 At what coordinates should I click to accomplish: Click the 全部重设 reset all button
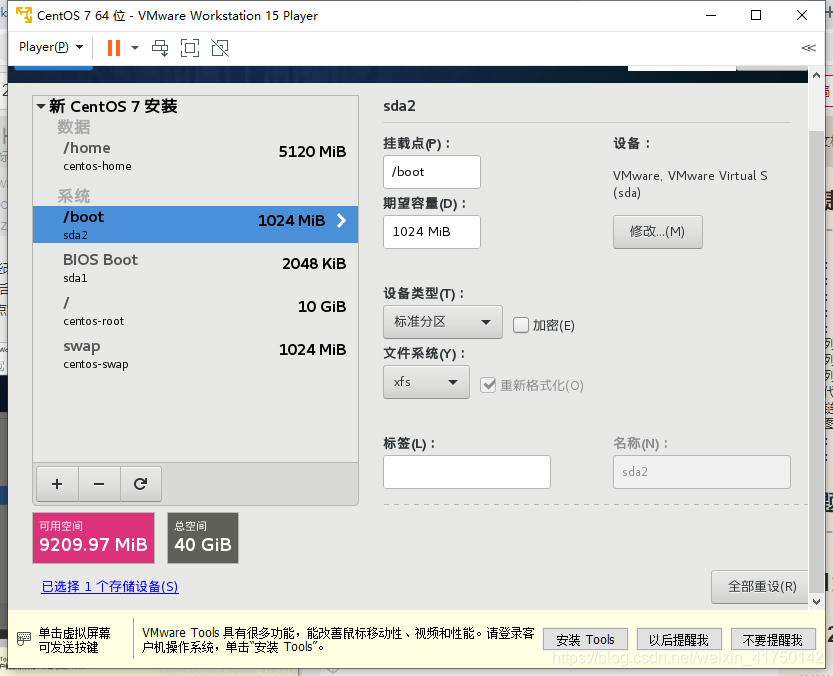[x=761, y=587]
